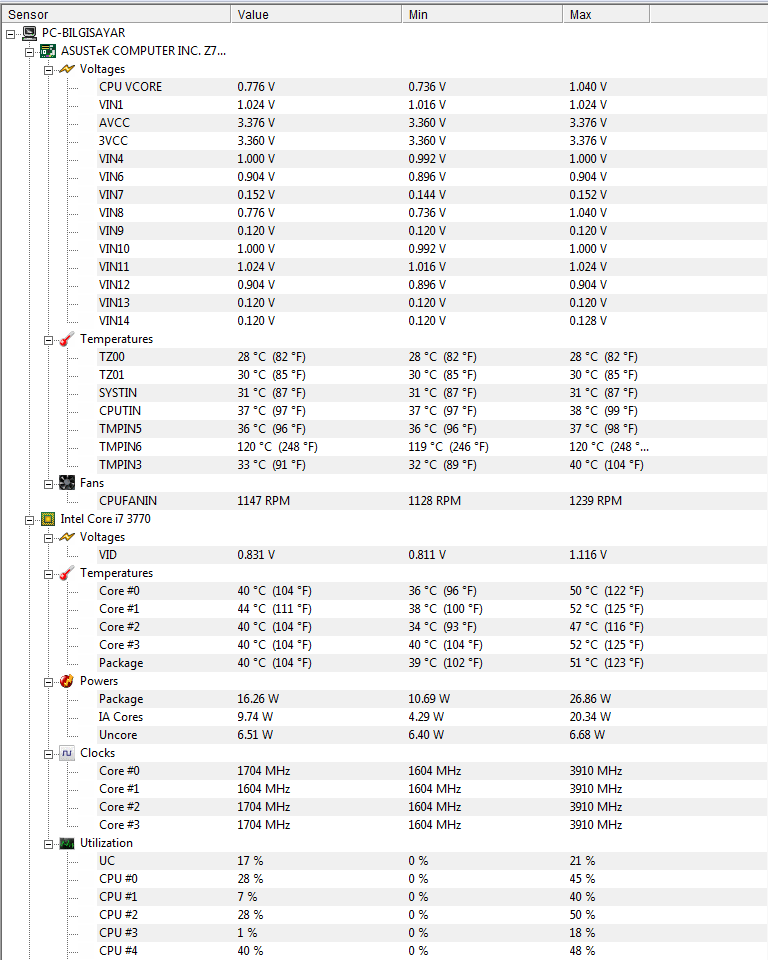
Task: Select the CPU VCORE row
Action: 130,87
